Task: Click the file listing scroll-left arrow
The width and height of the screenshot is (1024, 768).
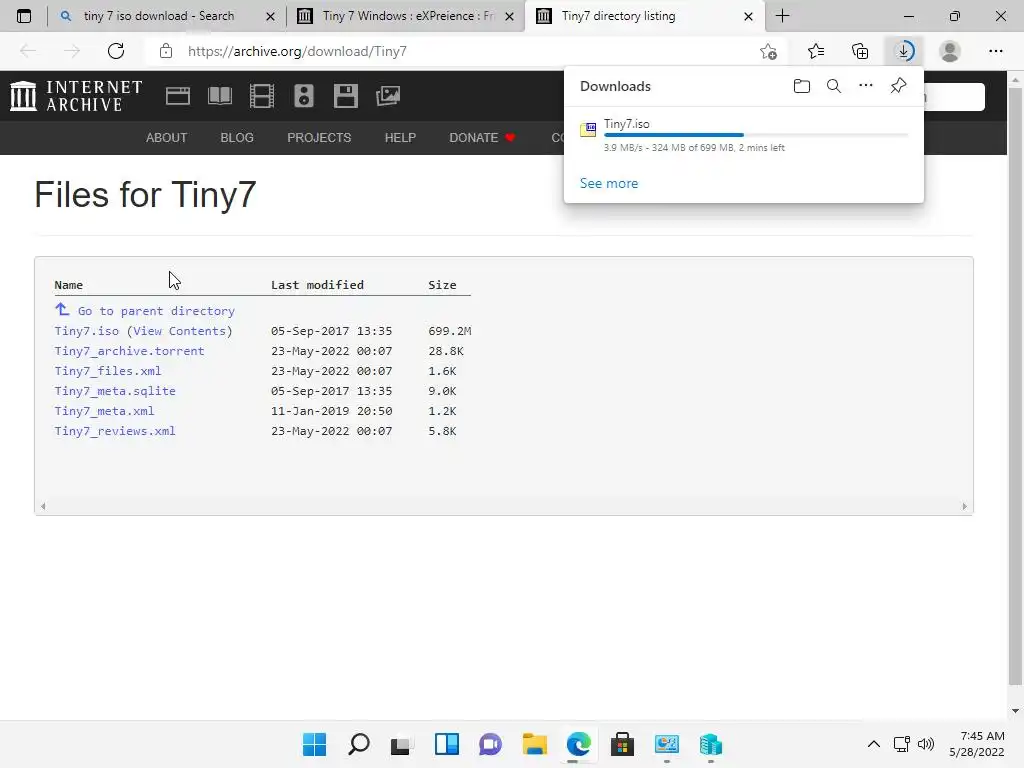Action: pos(43,506)
